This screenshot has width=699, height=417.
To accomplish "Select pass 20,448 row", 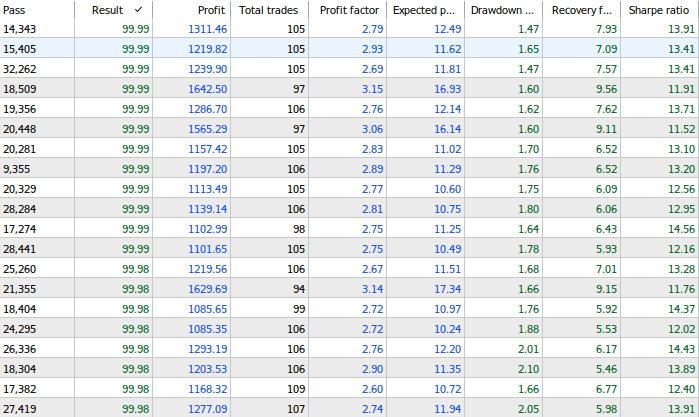I will 350,129.
